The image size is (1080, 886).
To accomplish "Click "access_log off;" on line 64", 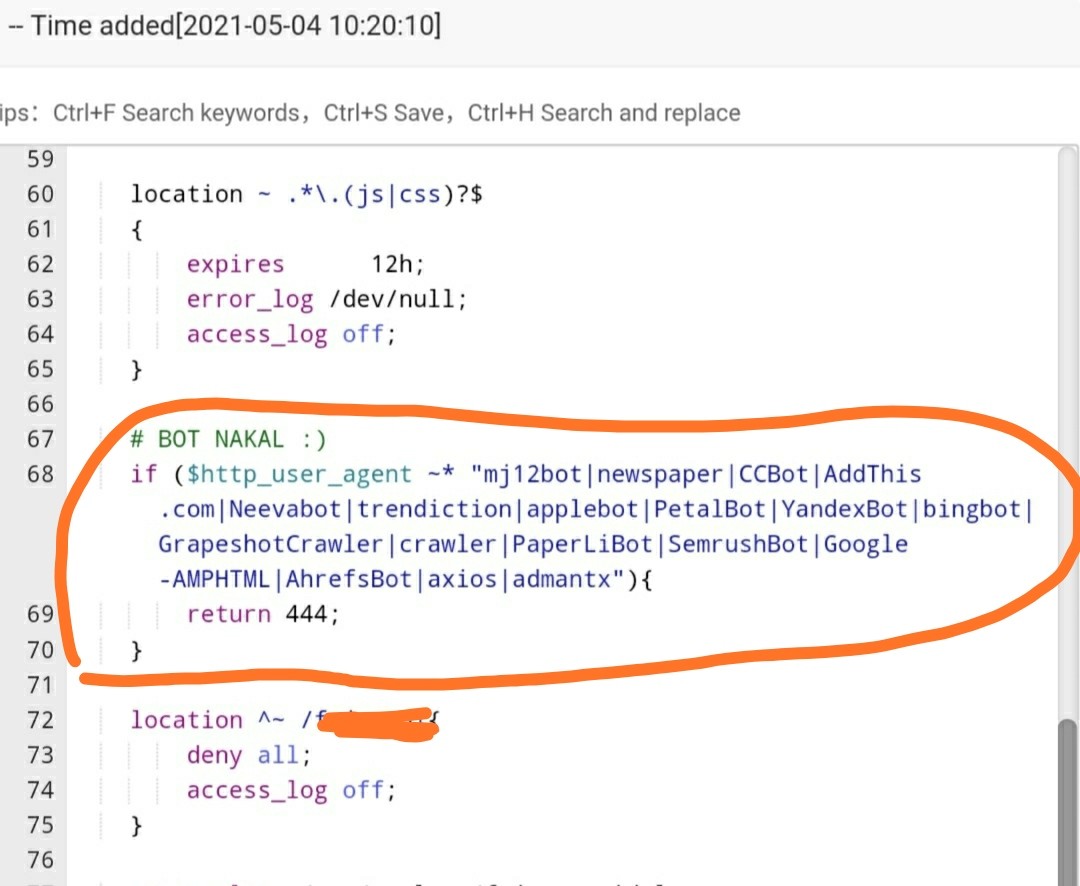I will (x=291, y=334).
